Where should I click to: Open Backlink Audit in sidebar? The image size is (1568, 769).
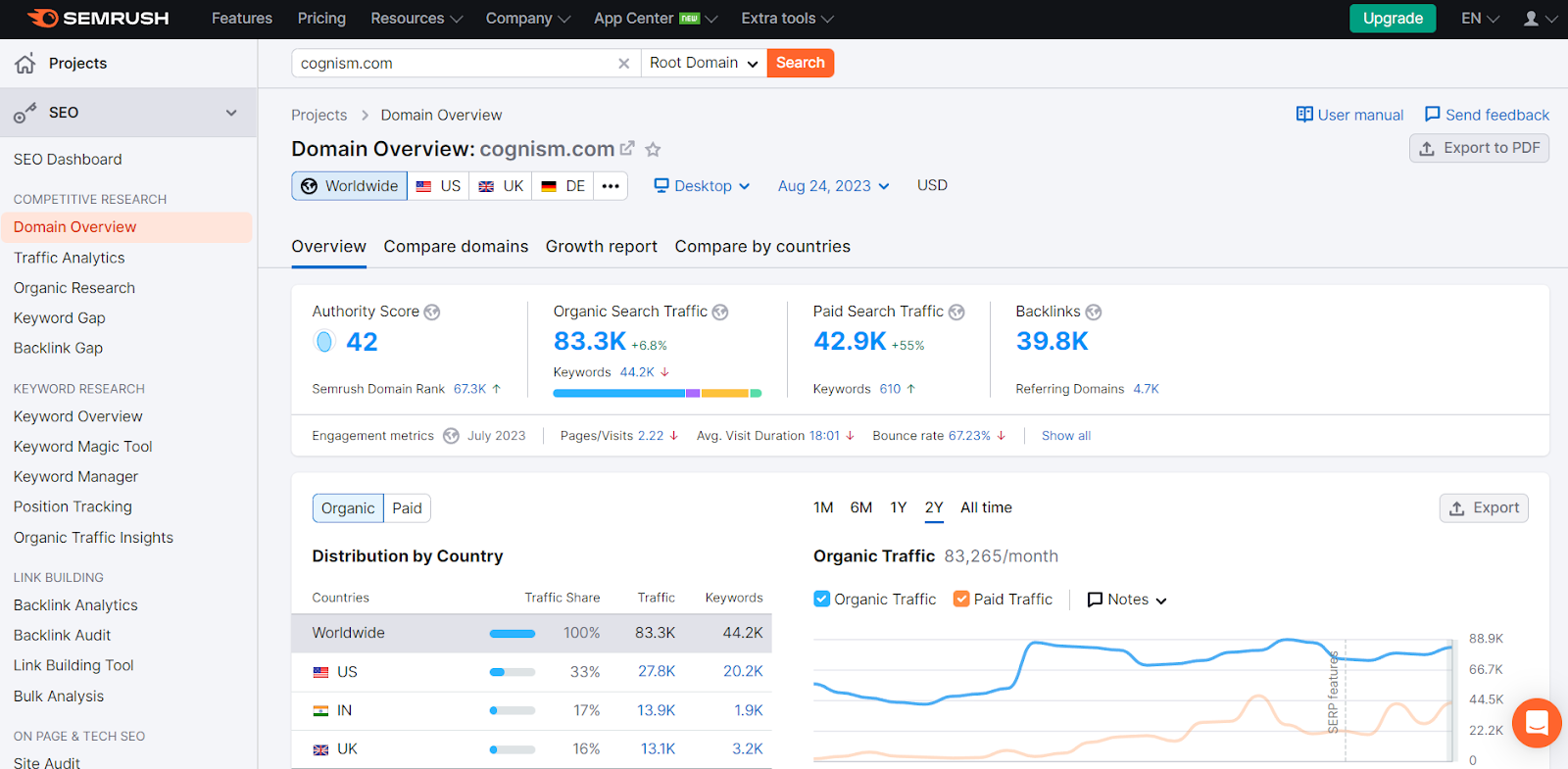(x=63, y=636)
